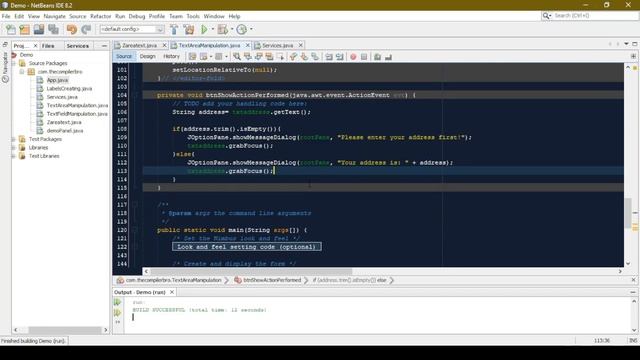The width and height of the screenshot is (640, 360).
Task: Collapse the com.thecompilerbro package node
Action: click(22, 72)
